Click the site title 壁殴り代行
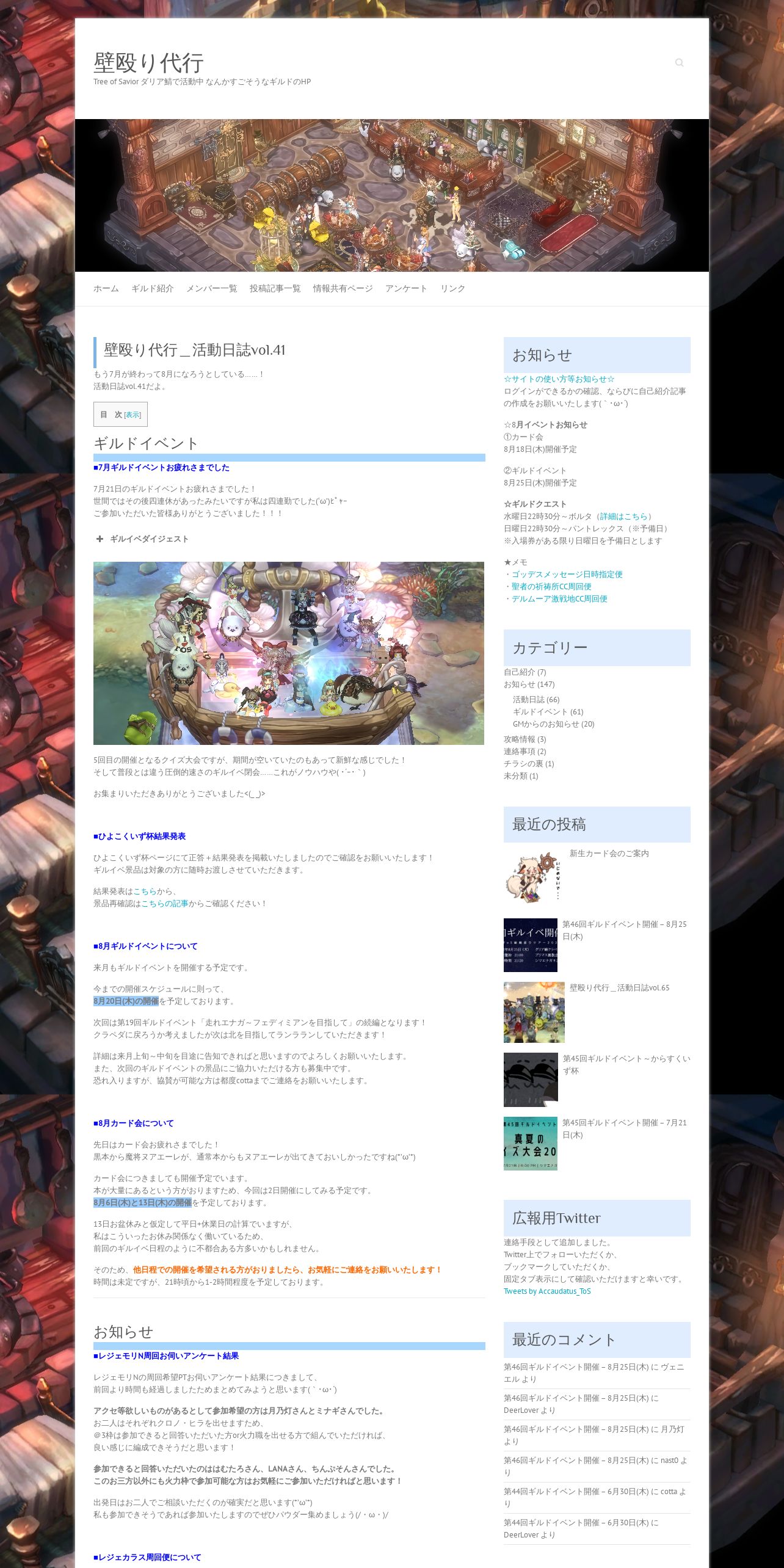Screen dimensions: 784x1568 pos(148,63)
